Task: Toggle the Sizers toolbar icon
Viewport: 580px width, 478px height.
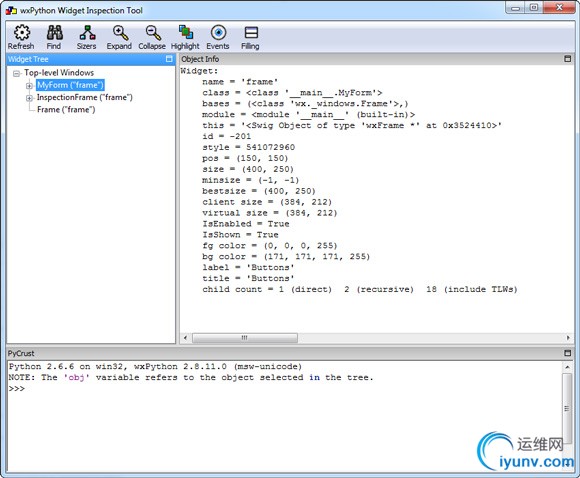Action: point(87,33)
